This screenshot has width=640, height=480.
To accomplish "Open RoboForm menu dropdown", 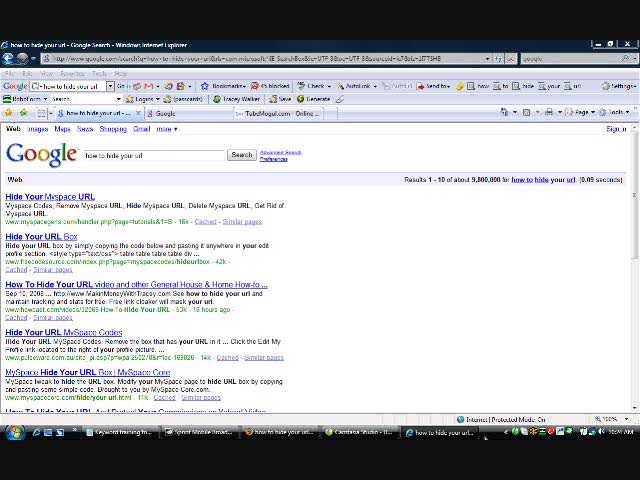I will [26, 99].
